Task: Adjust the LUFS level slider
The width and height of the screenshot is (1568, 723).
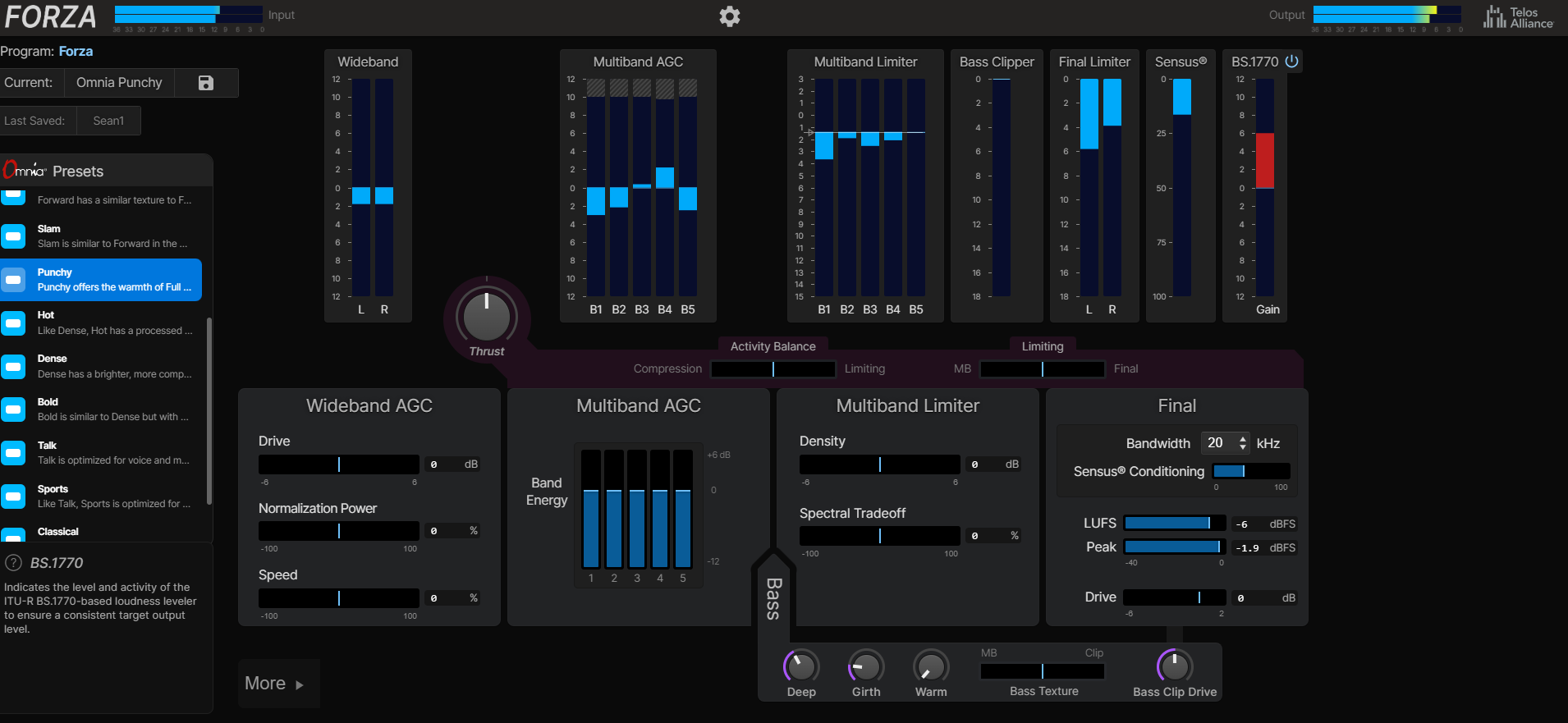Action: click(x=1175, y=524)
